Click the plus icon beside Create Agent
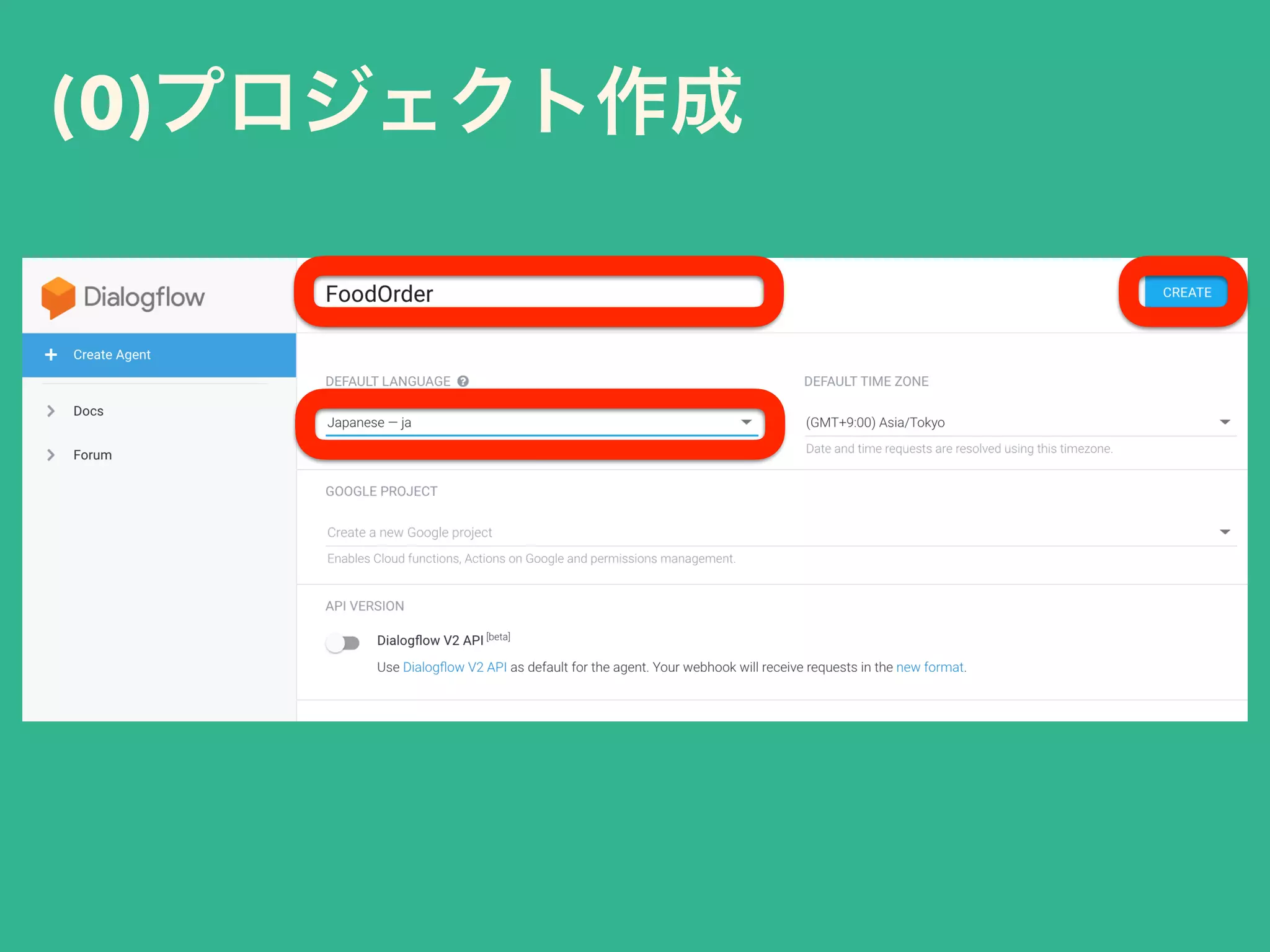 pyautogui.click(x=51, y=355)
